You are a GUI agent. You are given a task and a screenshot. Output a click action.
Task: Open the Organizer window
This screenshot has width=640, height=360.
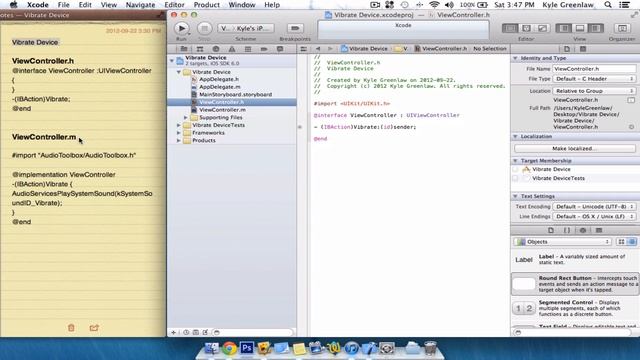tap(622, 28)
